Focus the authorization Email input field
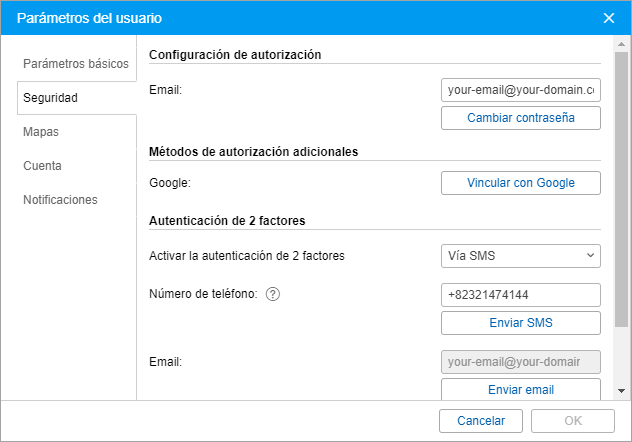632x442 pixels. tap(520, 90)
